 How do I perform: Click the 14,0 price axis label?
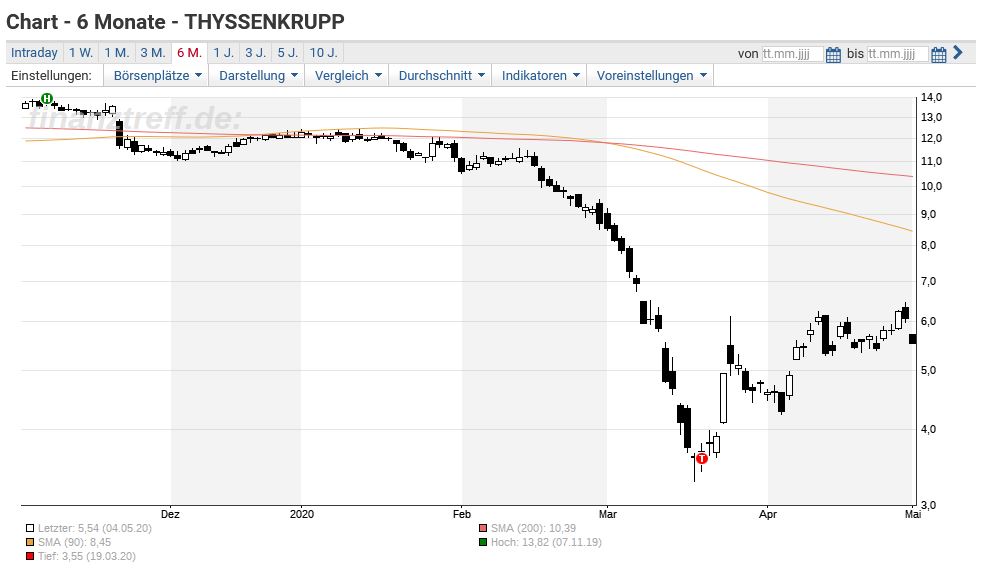point(932,98)
